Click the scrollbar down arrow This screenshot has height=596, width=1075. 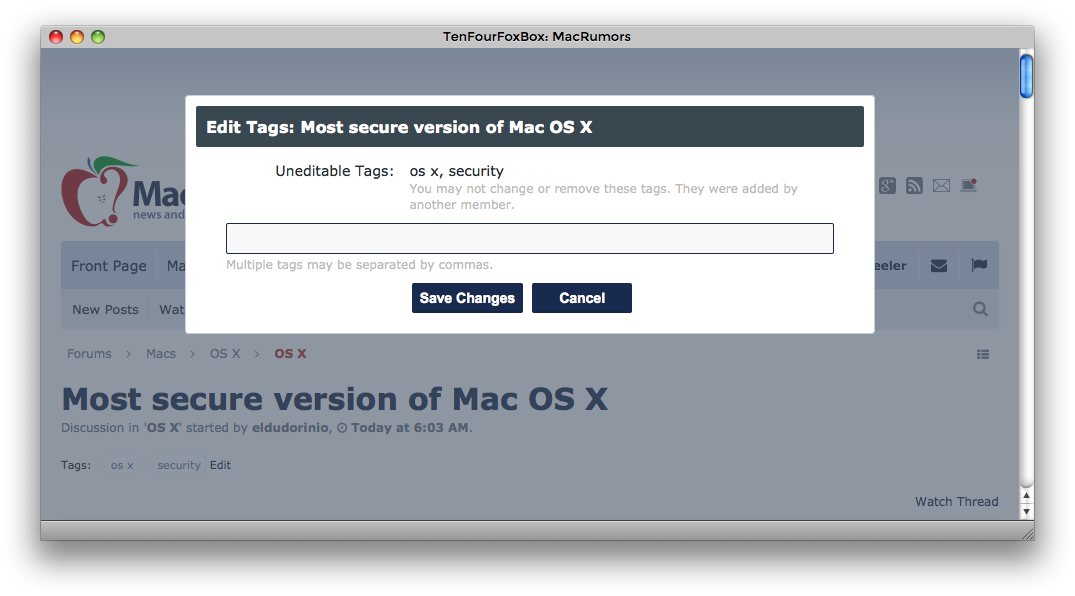click(x=1026, y=511)
